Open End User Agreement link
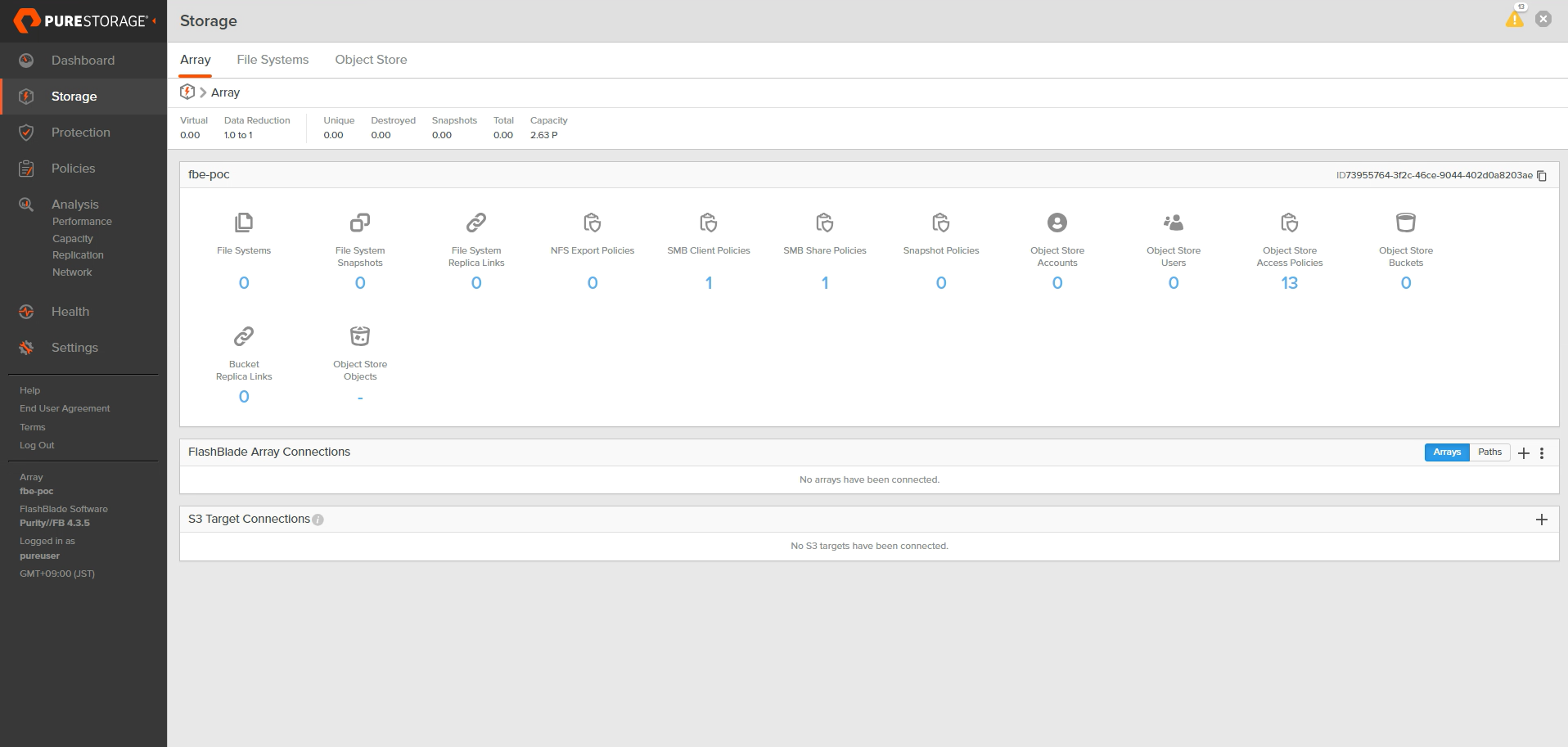The width and height of the screenshot is (1568, 747). coord(65,409)
